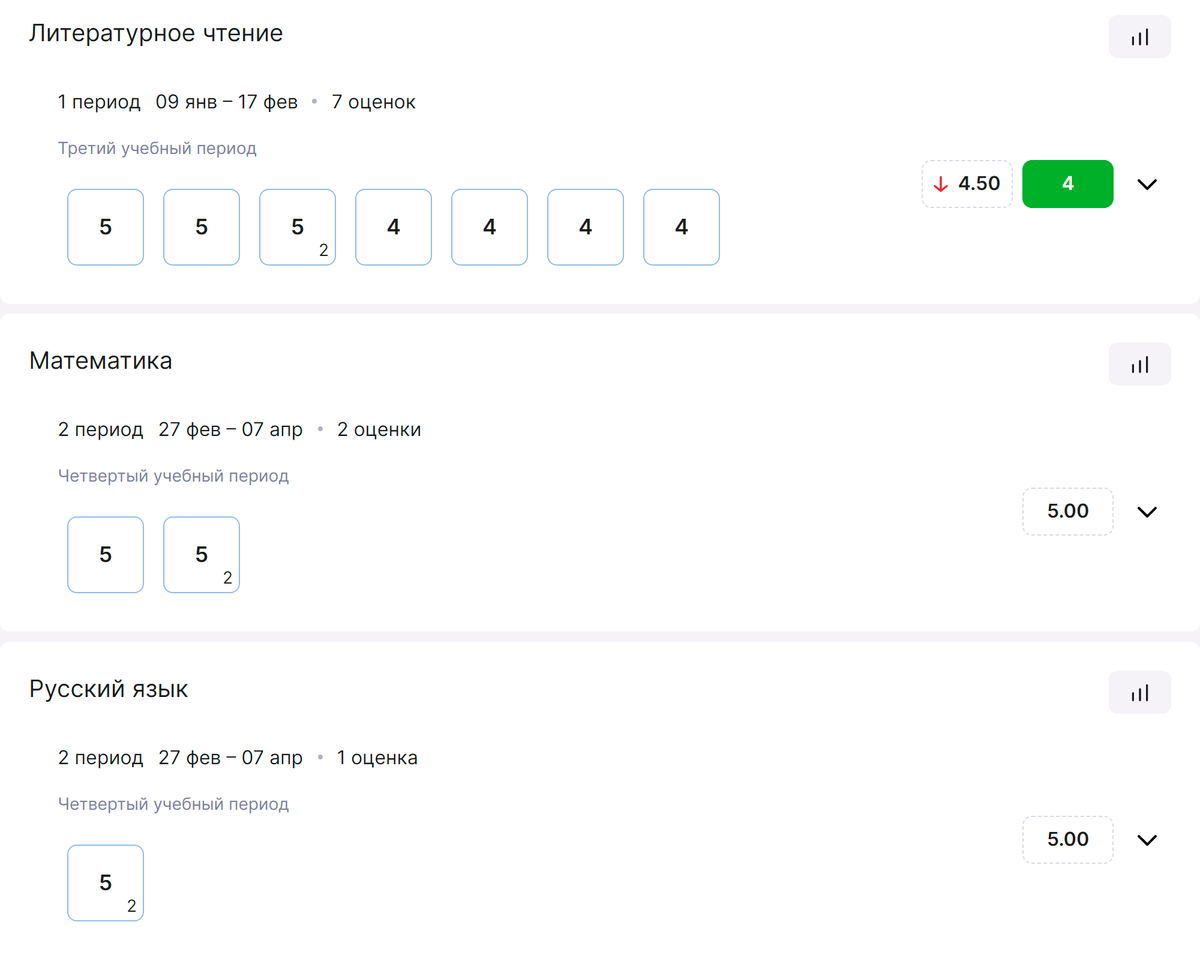Expand Русский язык details chevron

1147,840
